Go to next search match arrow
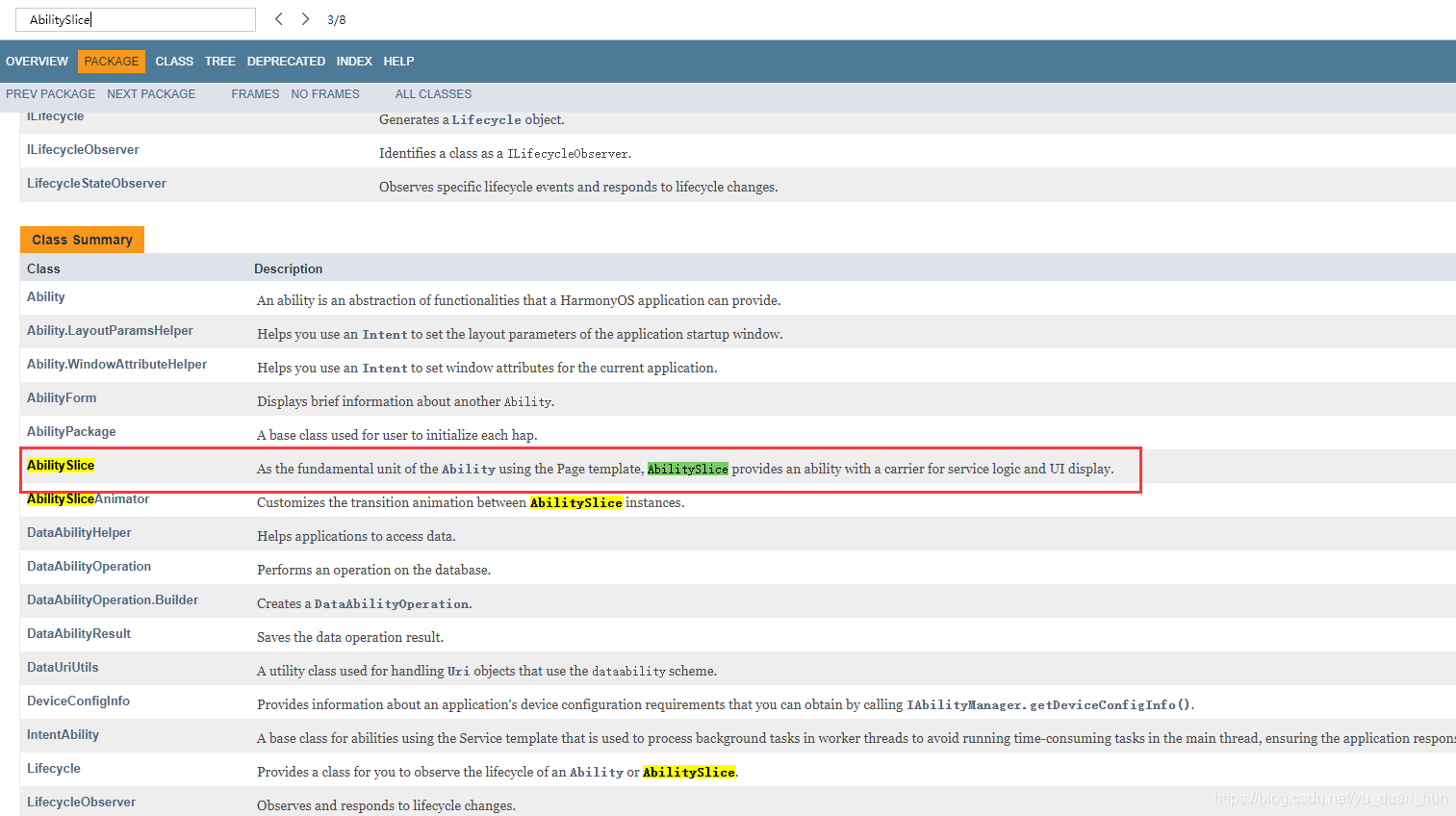1456x816 pixels. pos(305,19)
